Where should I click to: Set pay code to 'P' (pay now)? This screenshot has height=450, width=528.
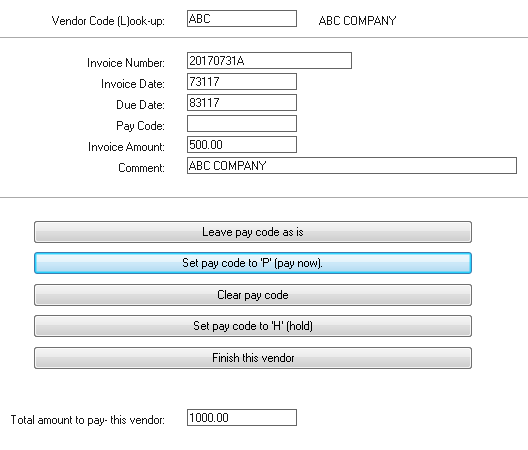[x=253, y=263]
